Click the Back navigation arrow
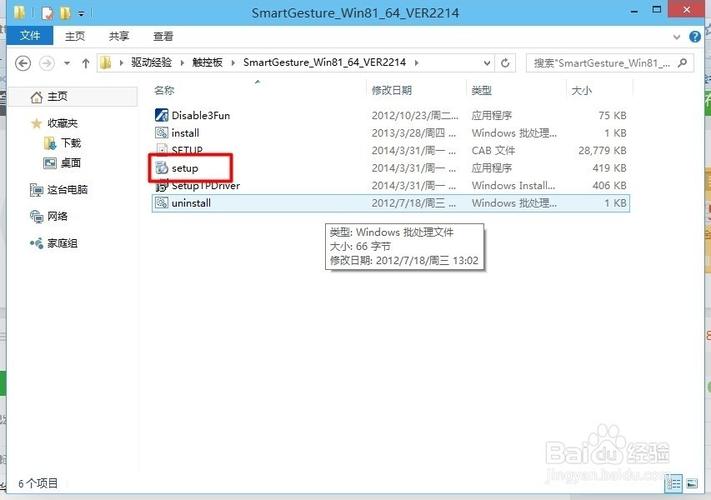Screen dimensions: 711x500 tap(23, 63)
